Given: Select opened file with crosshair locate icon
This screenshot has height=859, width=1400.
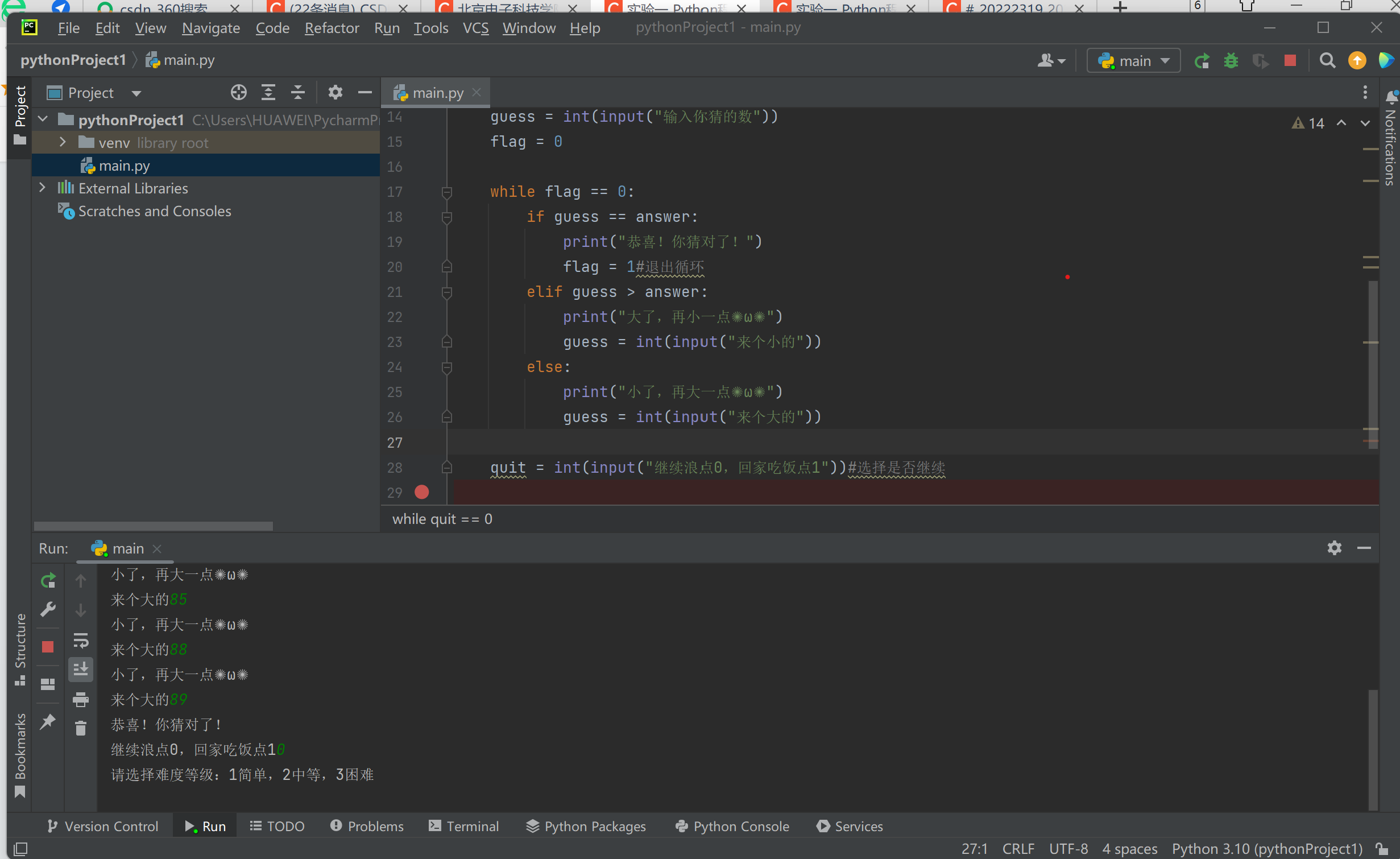Looking at the screenshot, I should click(239, 92).
